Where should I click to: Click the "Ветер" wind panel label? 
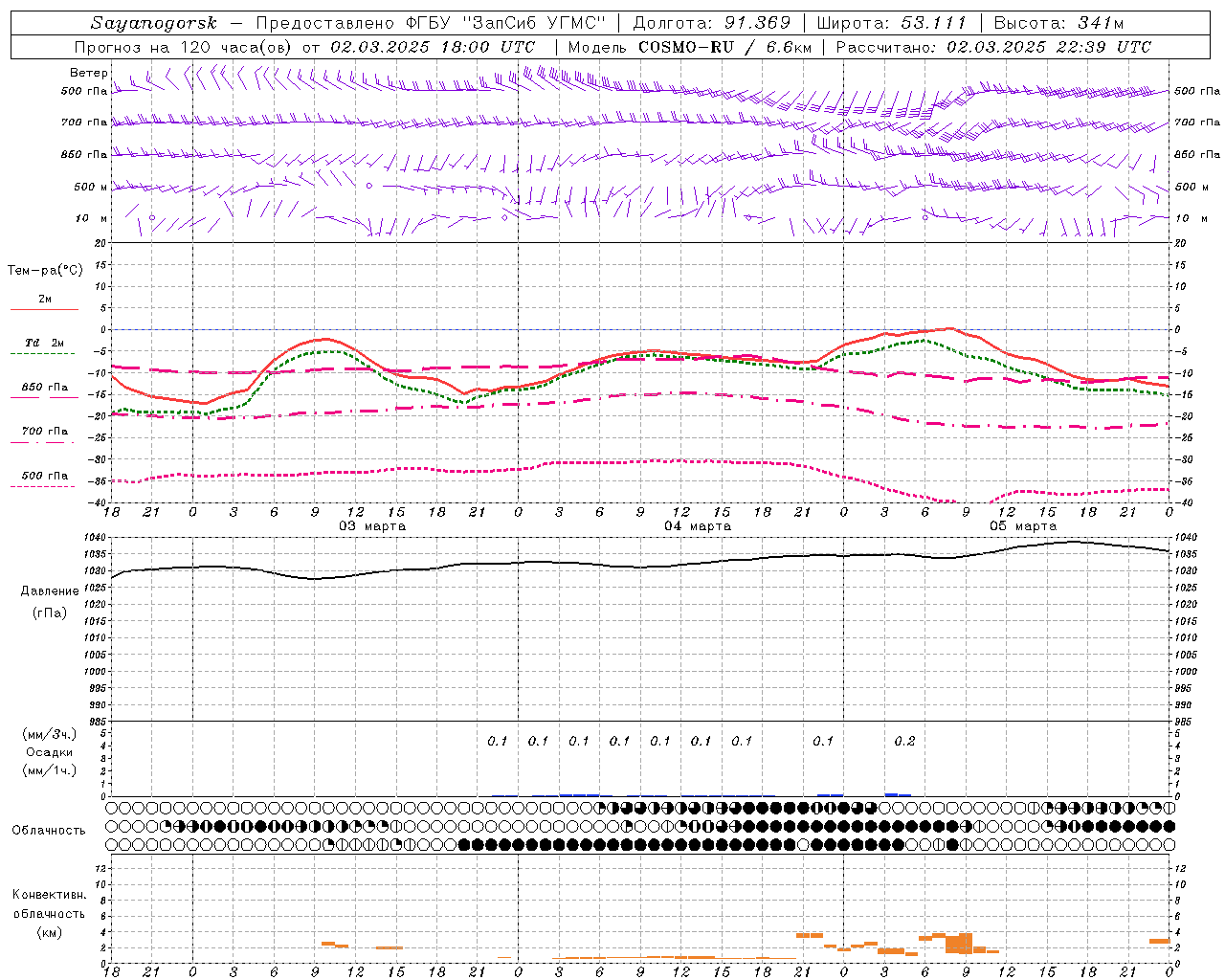89,73
